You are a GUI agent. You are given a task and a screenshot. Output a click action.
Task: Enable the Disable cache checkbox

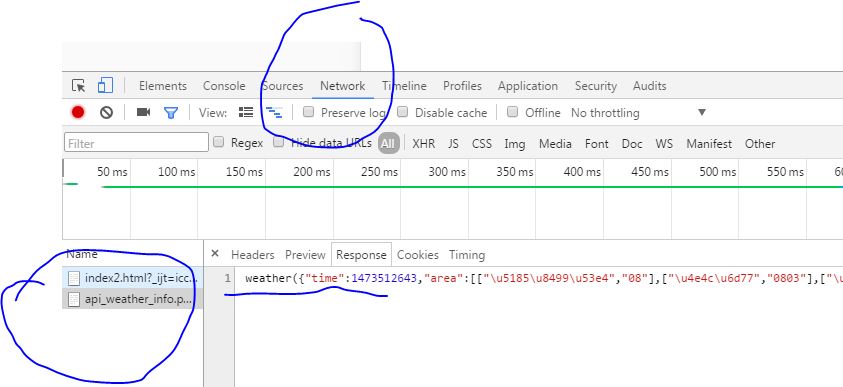pyautogui.click(x=403, y=112)
